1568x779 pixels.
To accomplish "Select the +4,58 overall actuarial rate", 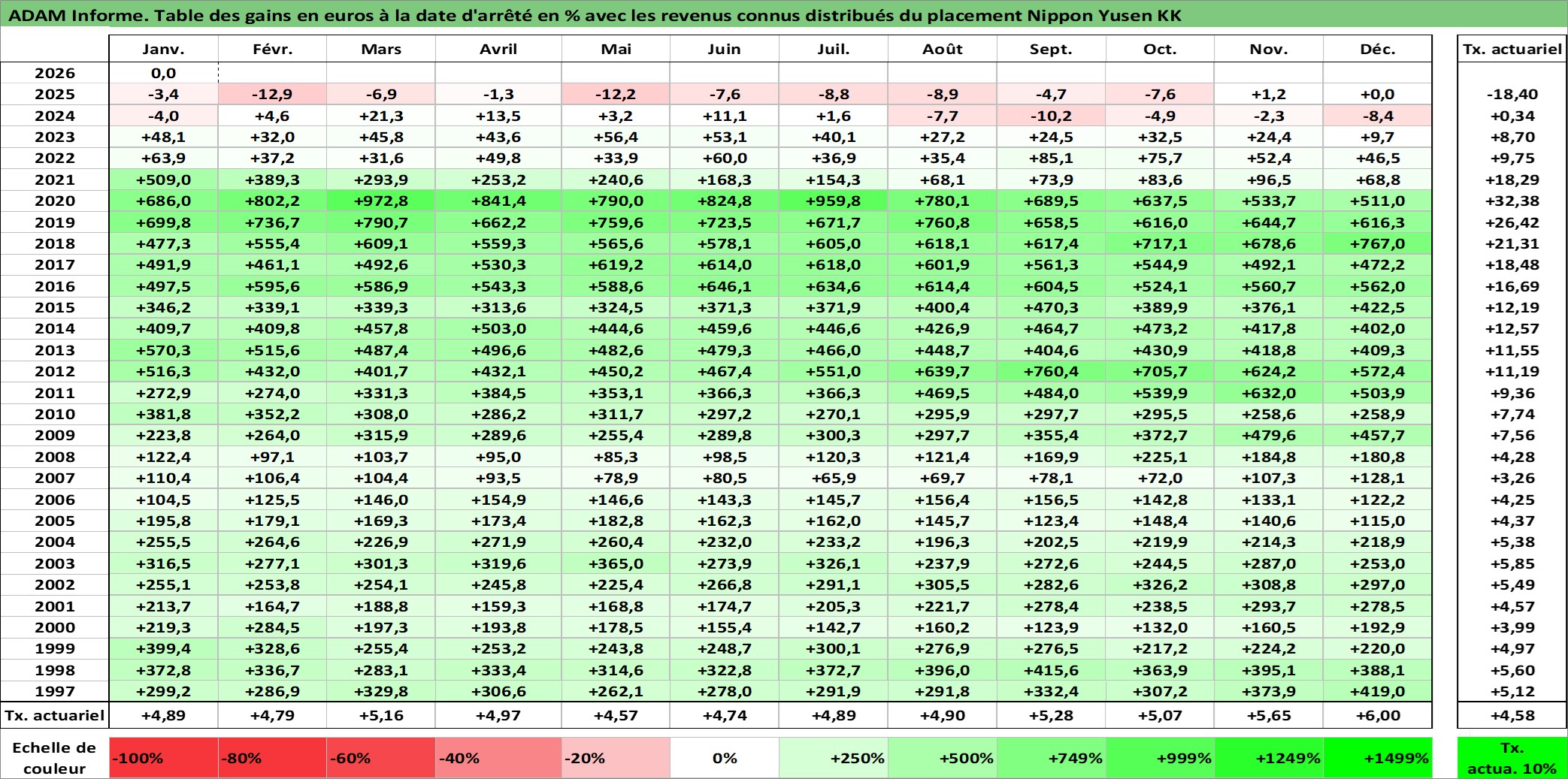I will pyautogui.click(x=1512, y=715).
